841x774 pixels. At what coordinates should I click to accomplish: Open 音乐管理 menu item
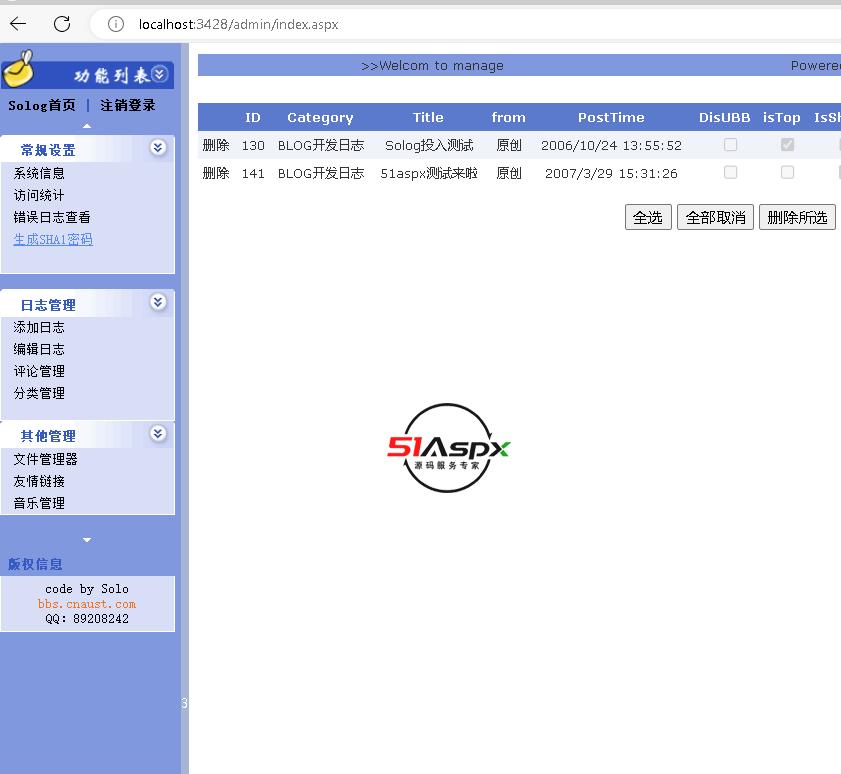(39, 503)
